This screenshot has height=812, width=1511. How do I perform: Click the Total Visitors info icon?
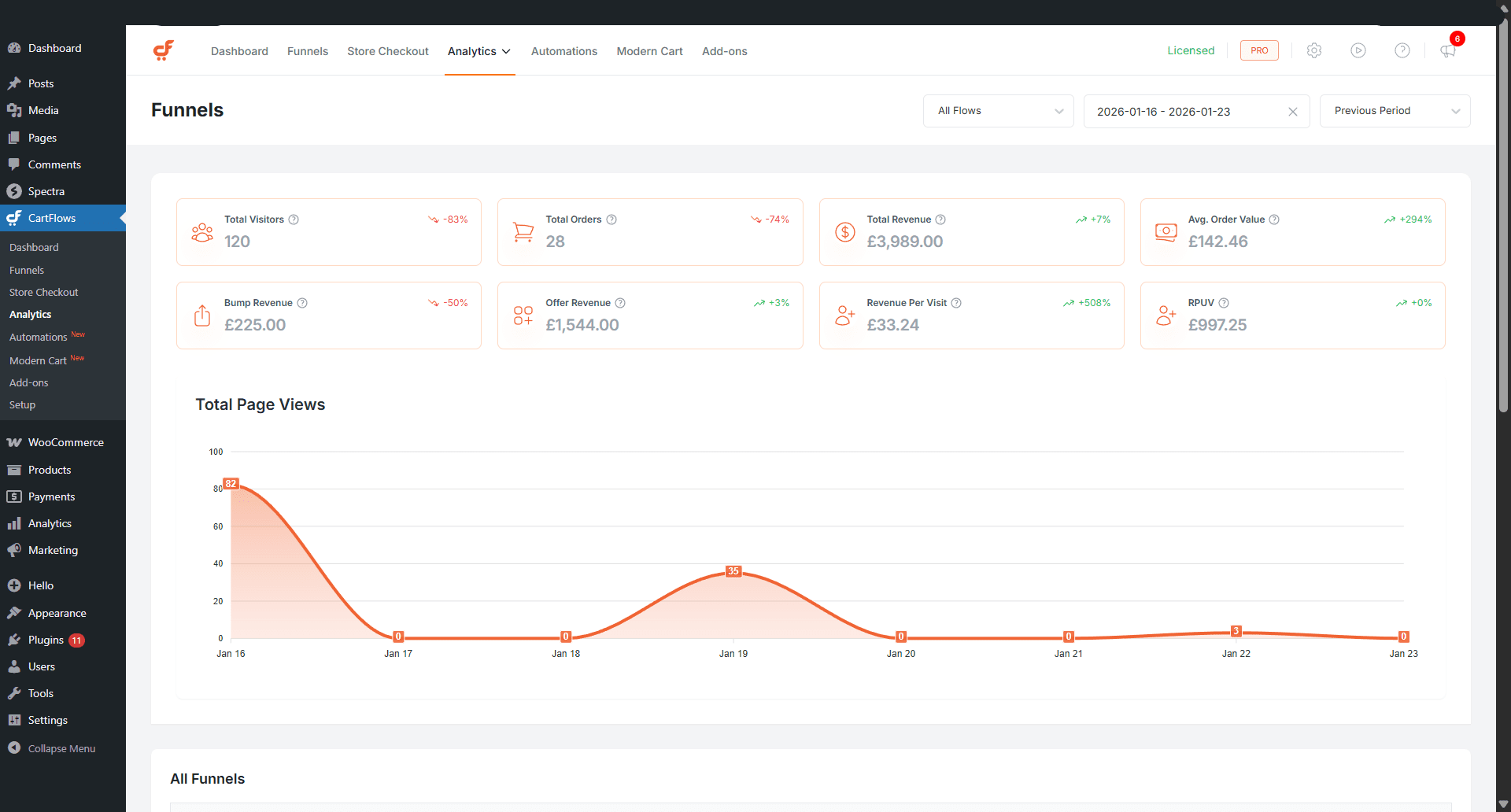[x=294, y=220]
